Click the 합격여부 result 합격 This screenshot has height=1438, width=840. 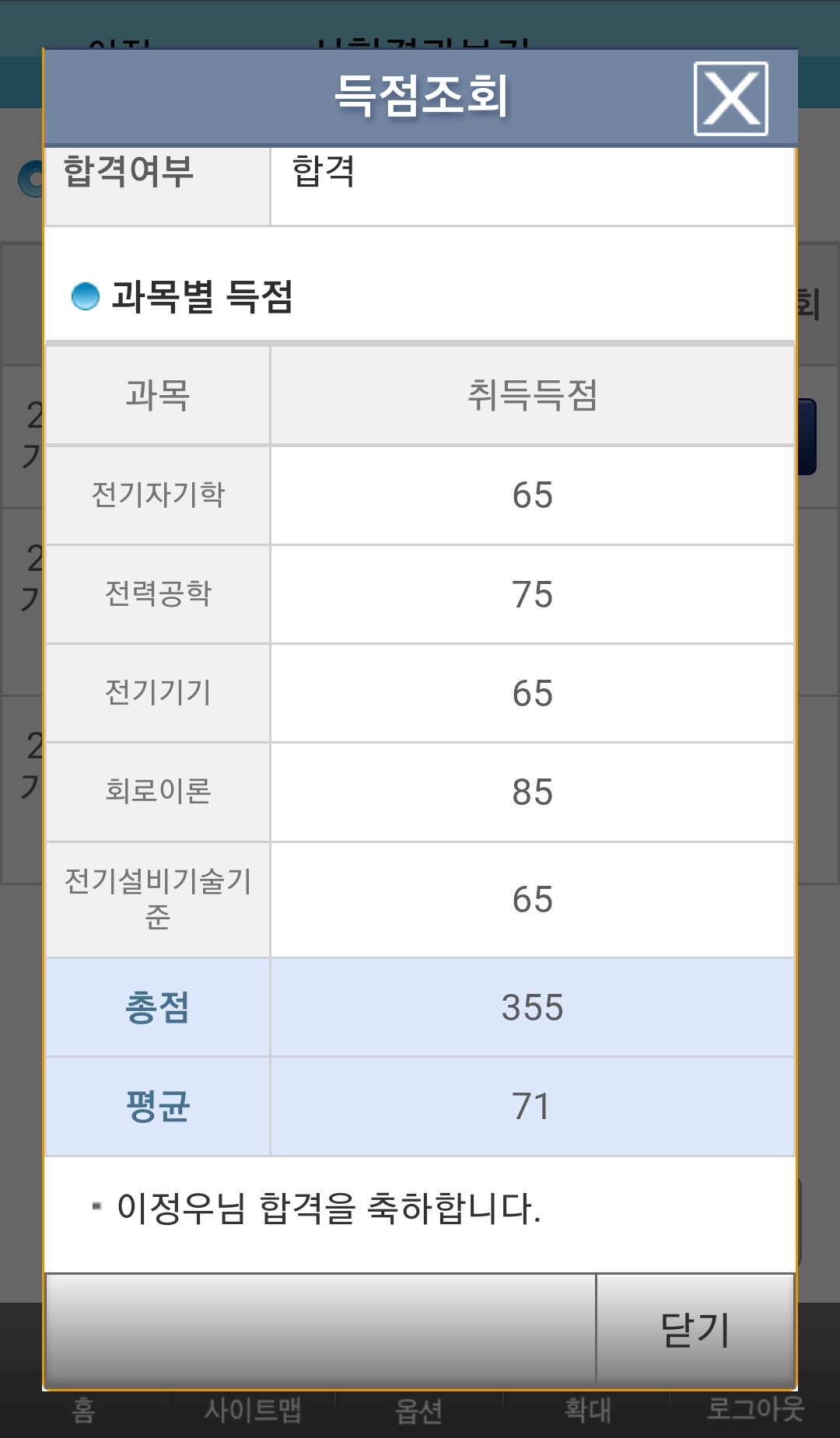click(324, 170)
